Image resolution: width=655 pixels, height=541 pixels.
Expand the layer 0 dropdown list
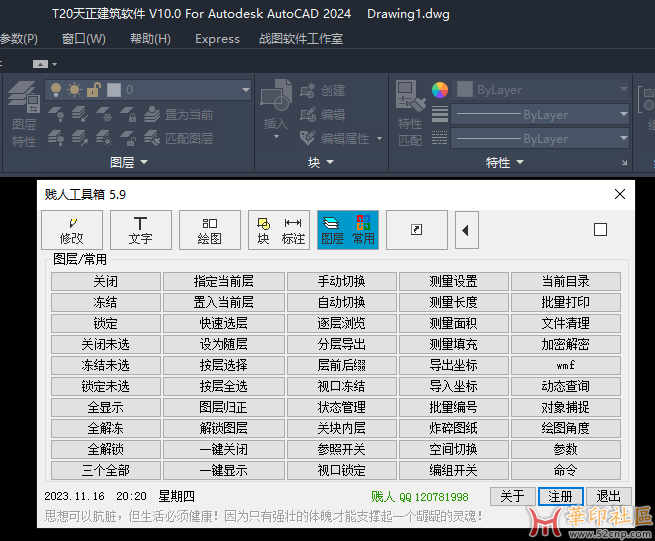[246, 90]
